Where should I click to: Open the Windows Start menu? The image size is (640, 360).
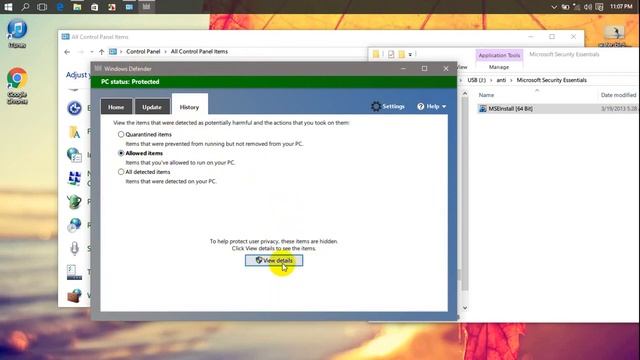pos(8,7)
